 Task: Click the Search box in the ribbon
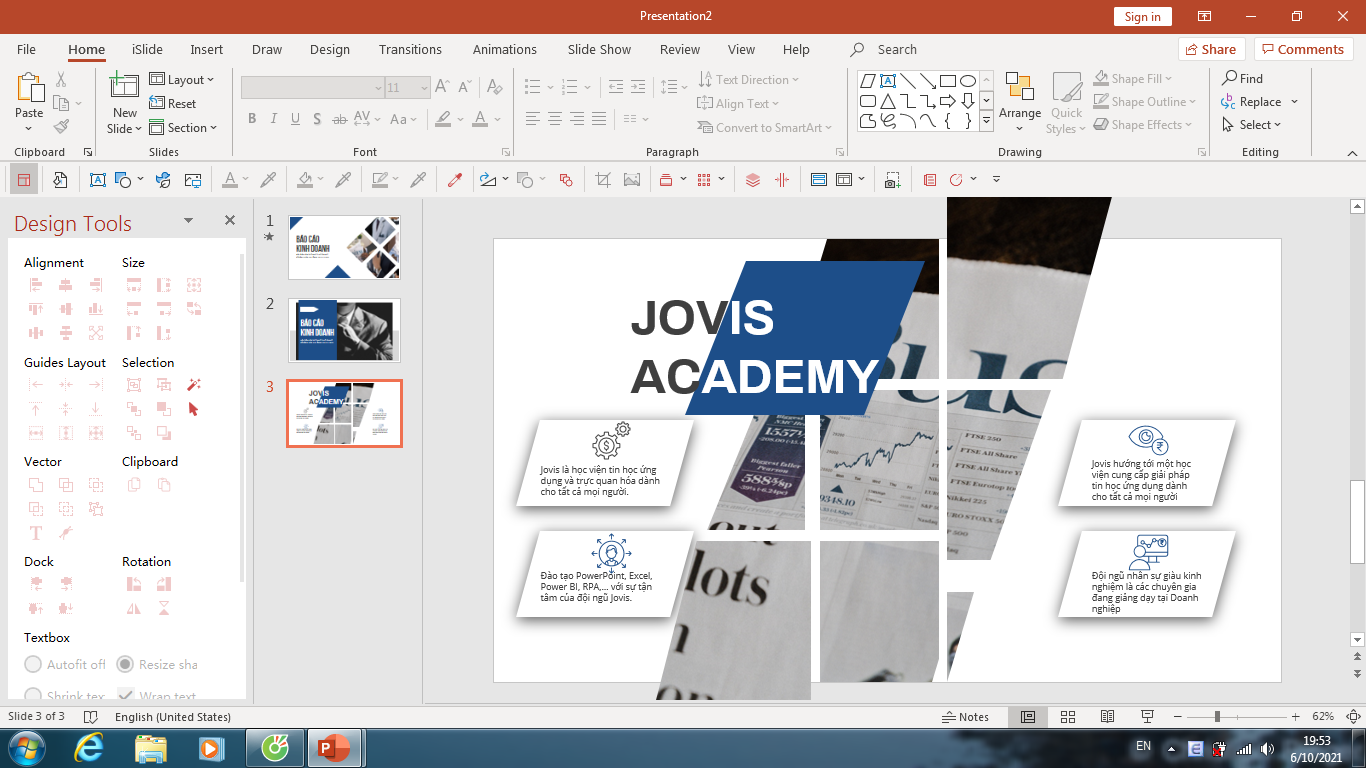click(x=897, y=49)
